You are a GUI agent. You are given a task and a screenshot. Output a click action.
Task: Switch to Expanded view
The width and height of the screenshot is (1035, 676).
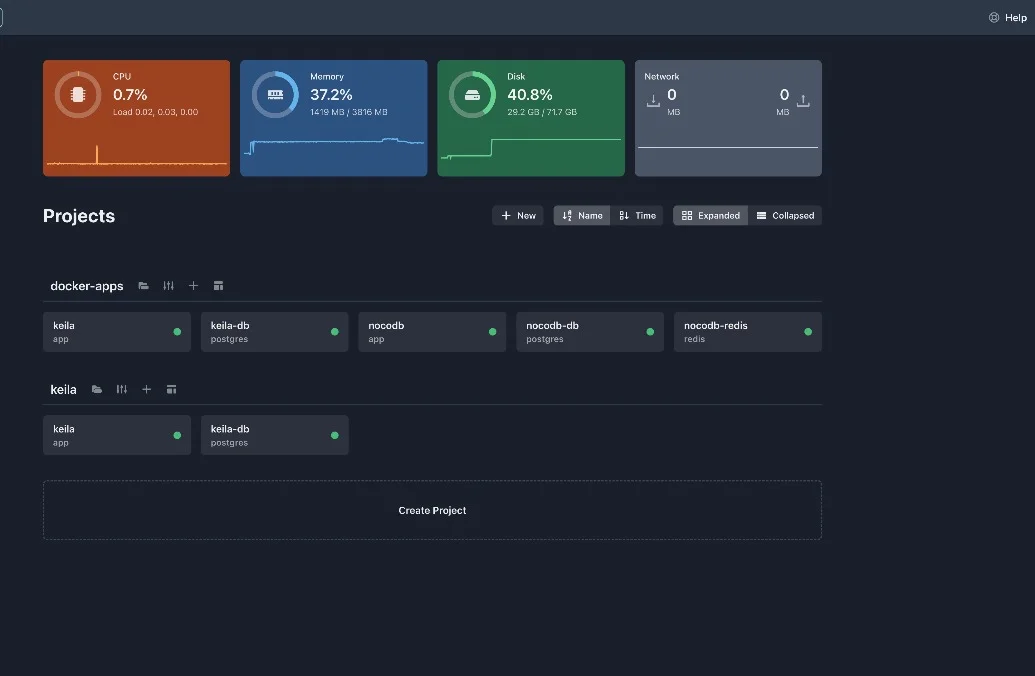[710, 215]
